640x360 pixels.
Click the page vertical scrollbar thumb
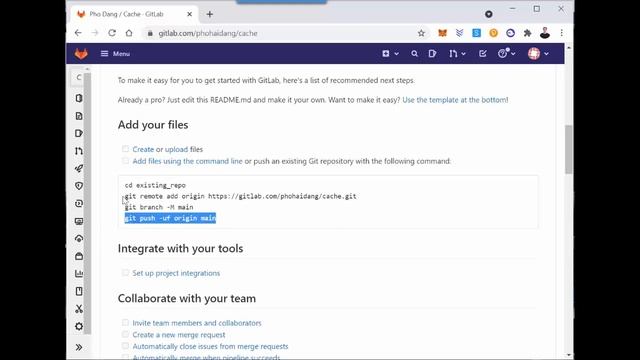tap(569, 149)
